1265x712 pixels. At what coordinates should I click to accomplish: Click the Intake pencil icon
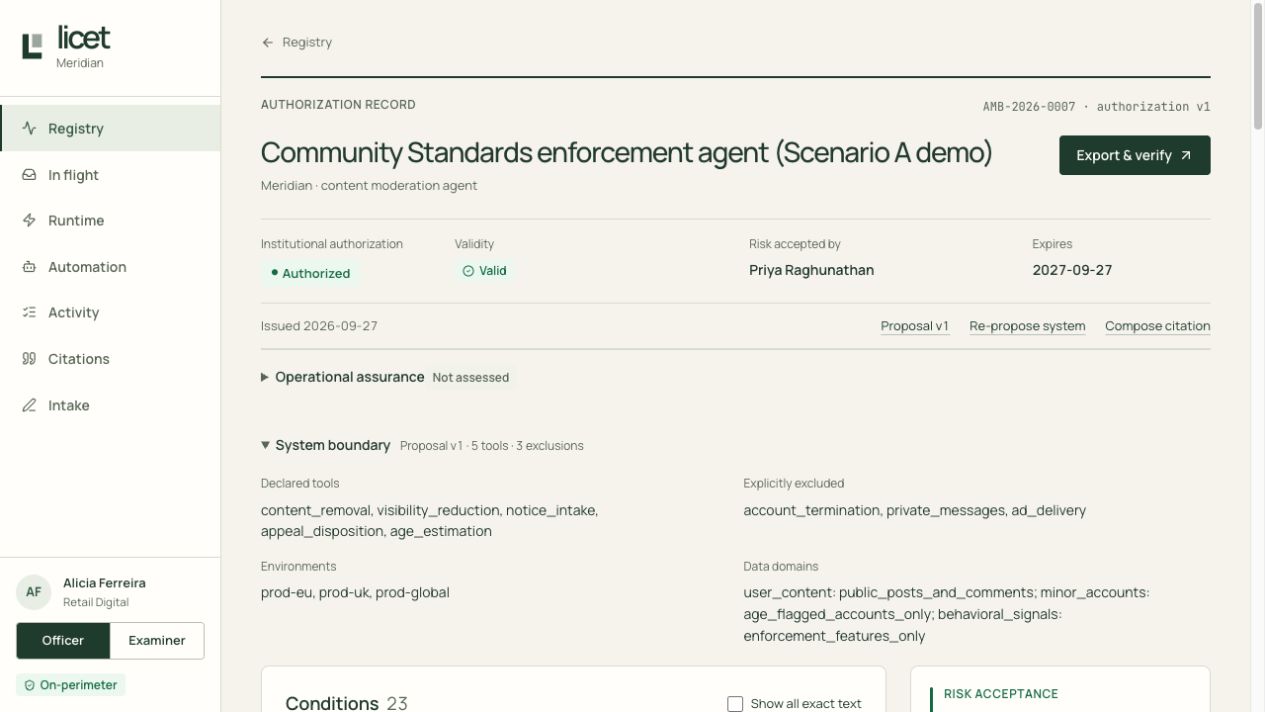(x=29, y=405)
